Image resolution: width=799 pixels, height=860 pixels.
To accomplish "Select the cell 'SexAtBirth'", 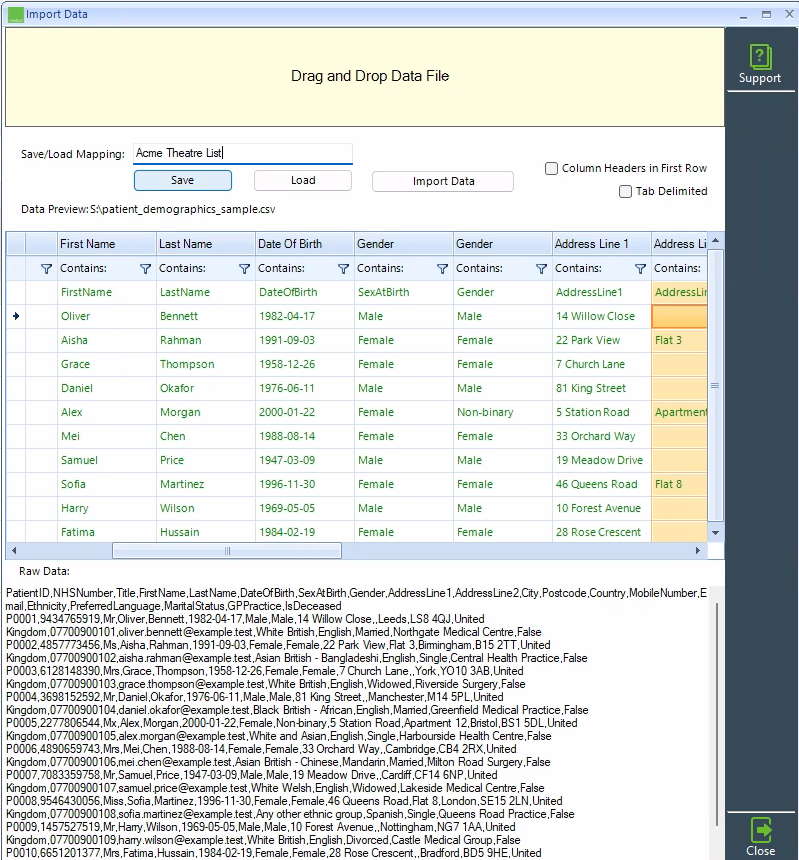I will [x=404, y=292].
